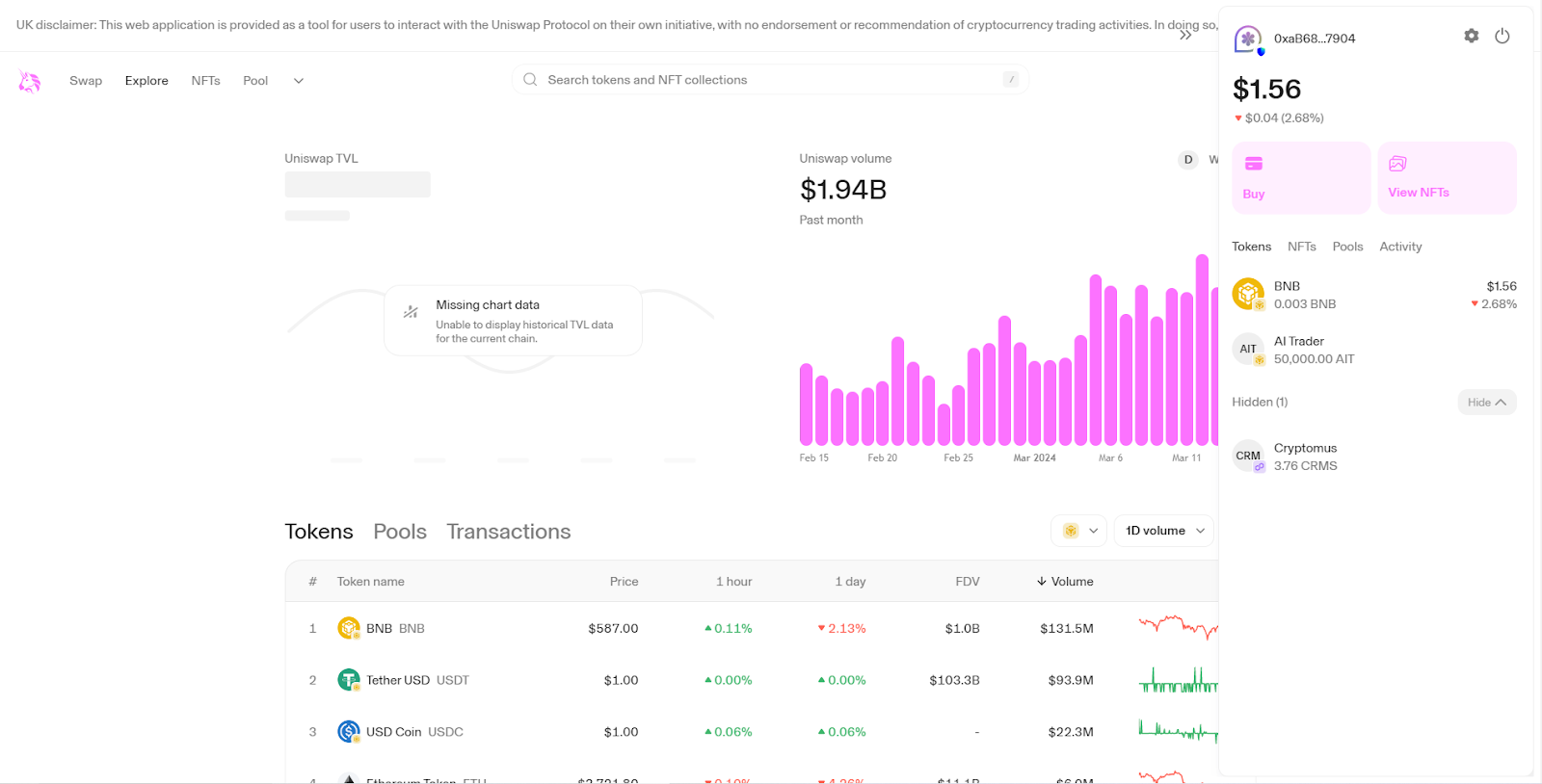Image resolution: width=1542 pixels, height=784 pixels.
Task: Click USD Coin icon in table
Action: [349, 732]
